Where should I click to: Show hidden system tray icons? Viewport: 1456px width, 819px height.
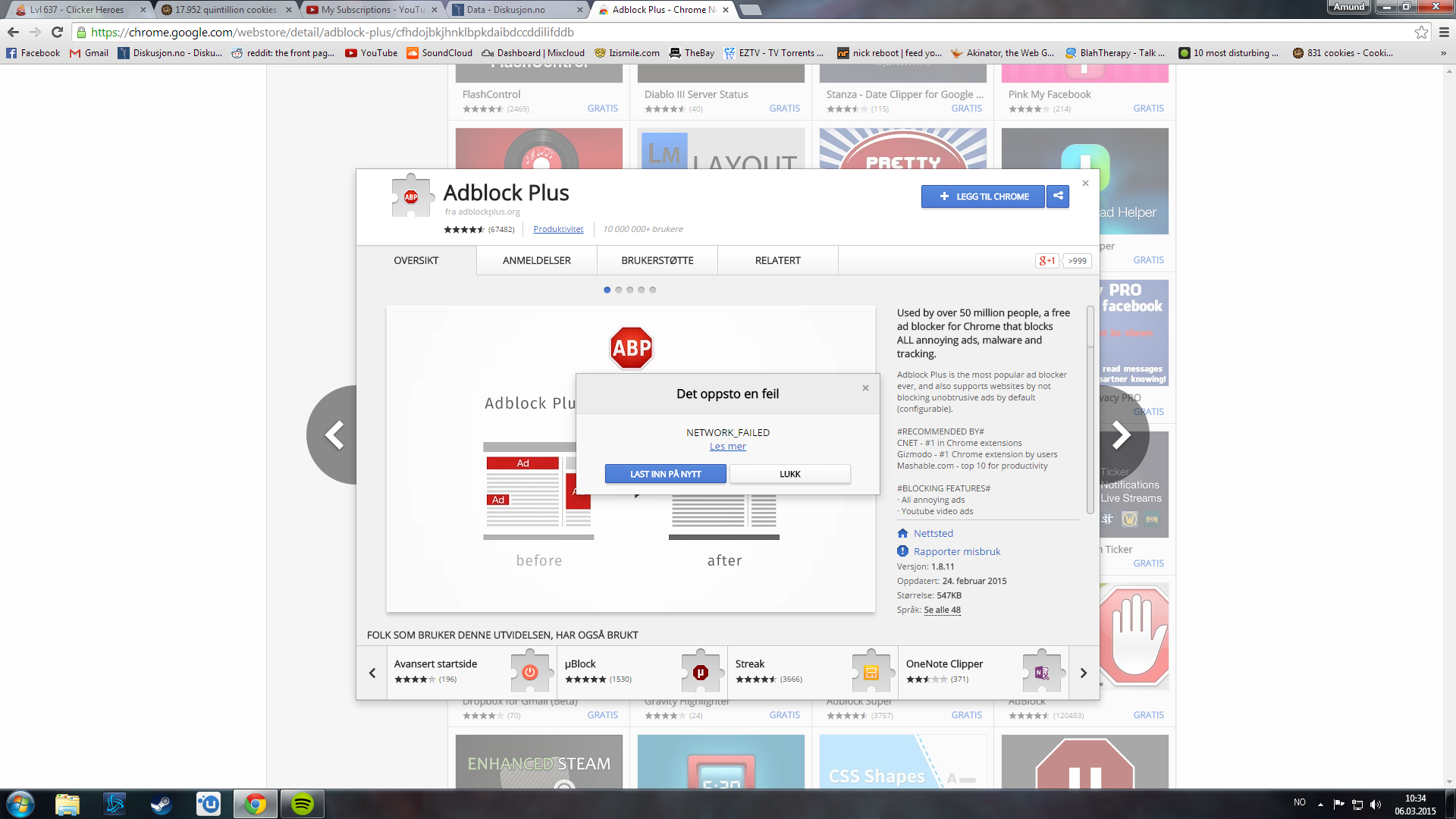[1320, 804]
